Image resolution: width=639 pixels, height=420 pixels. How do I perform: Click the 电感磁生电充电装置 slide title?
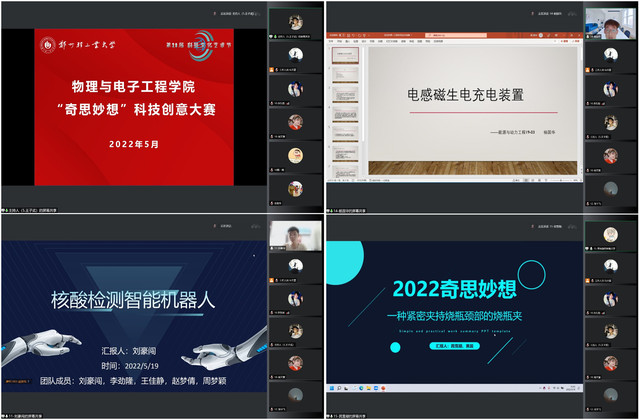pyautogui.click(x=465, y=96)
